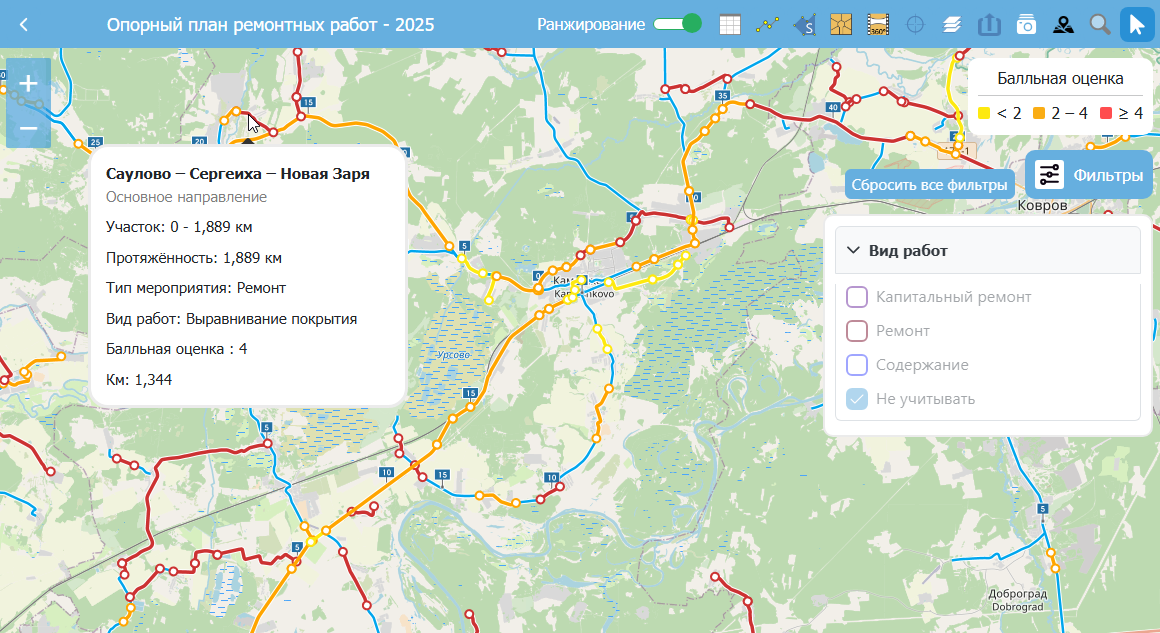
Task: Tick the Содержание checkbox
Action: [x=857, y=365]
